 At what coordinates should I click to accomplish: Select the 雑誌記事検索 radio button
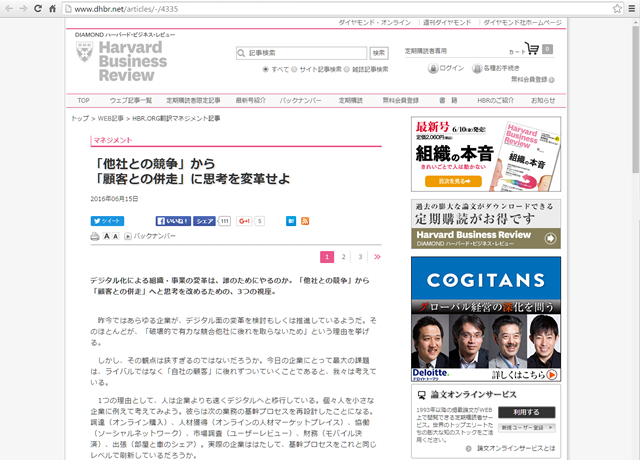(346, 69)
